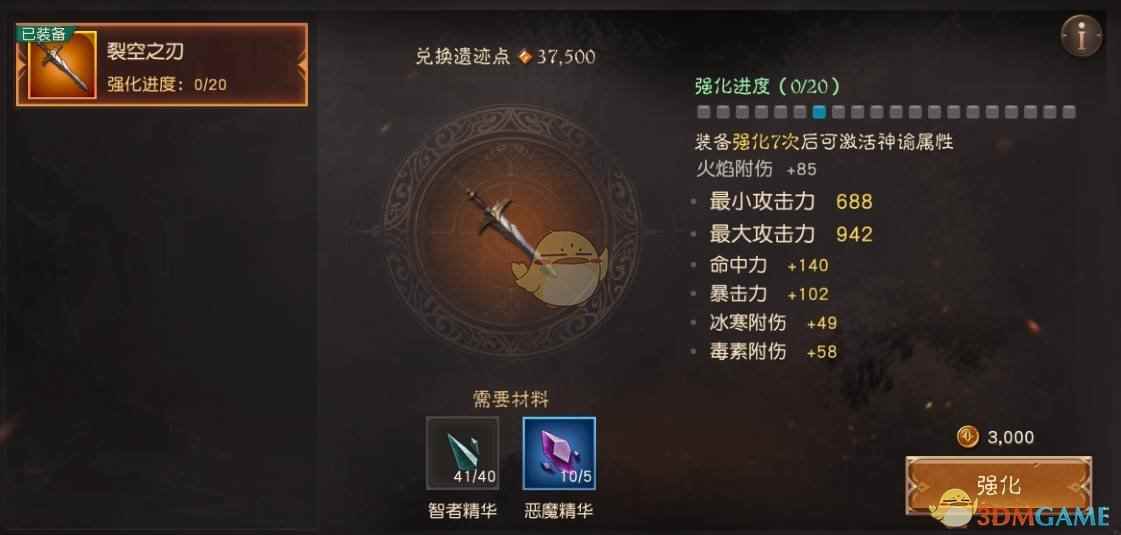
Task: Open the info icon at top right
Action: click(x=1081, y=37)
